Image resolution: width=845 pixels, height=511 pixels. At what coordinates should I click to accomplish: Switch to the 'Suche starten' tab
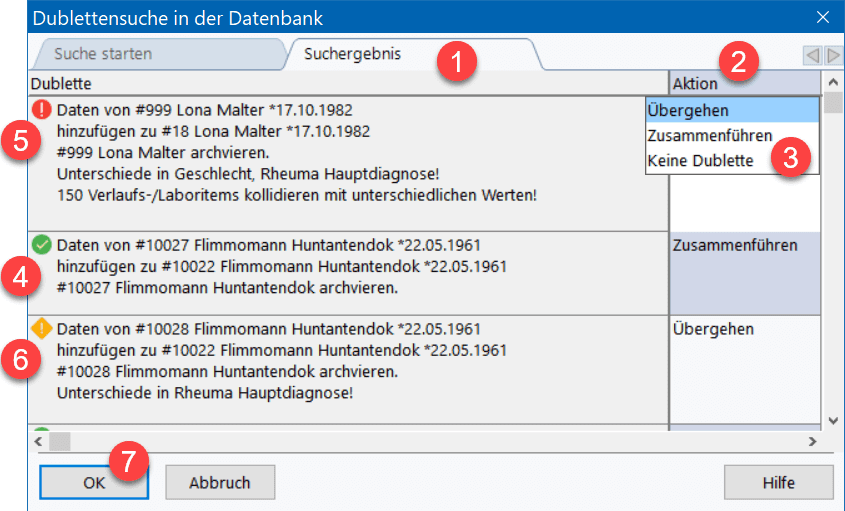click(103, 54)
